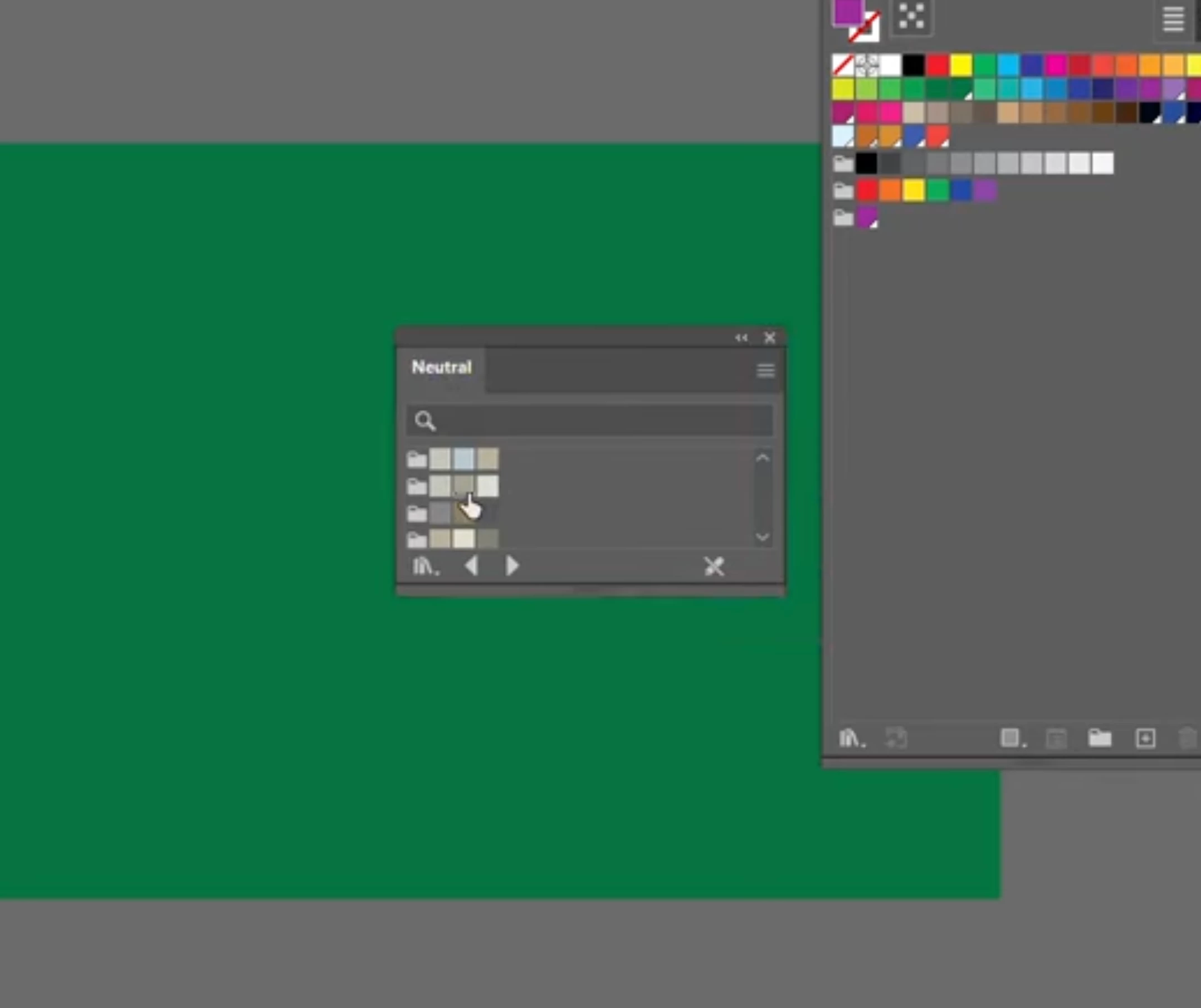Open the Neutral panel hamburger menu

tap(765, 370)
